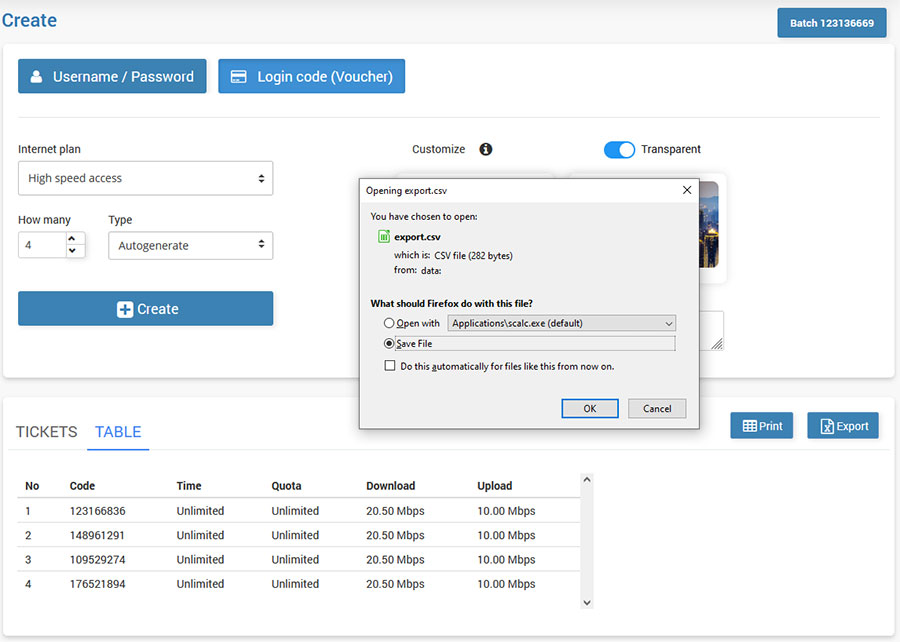Click the Time column header

pyautogui.click(x=189, y=486)
